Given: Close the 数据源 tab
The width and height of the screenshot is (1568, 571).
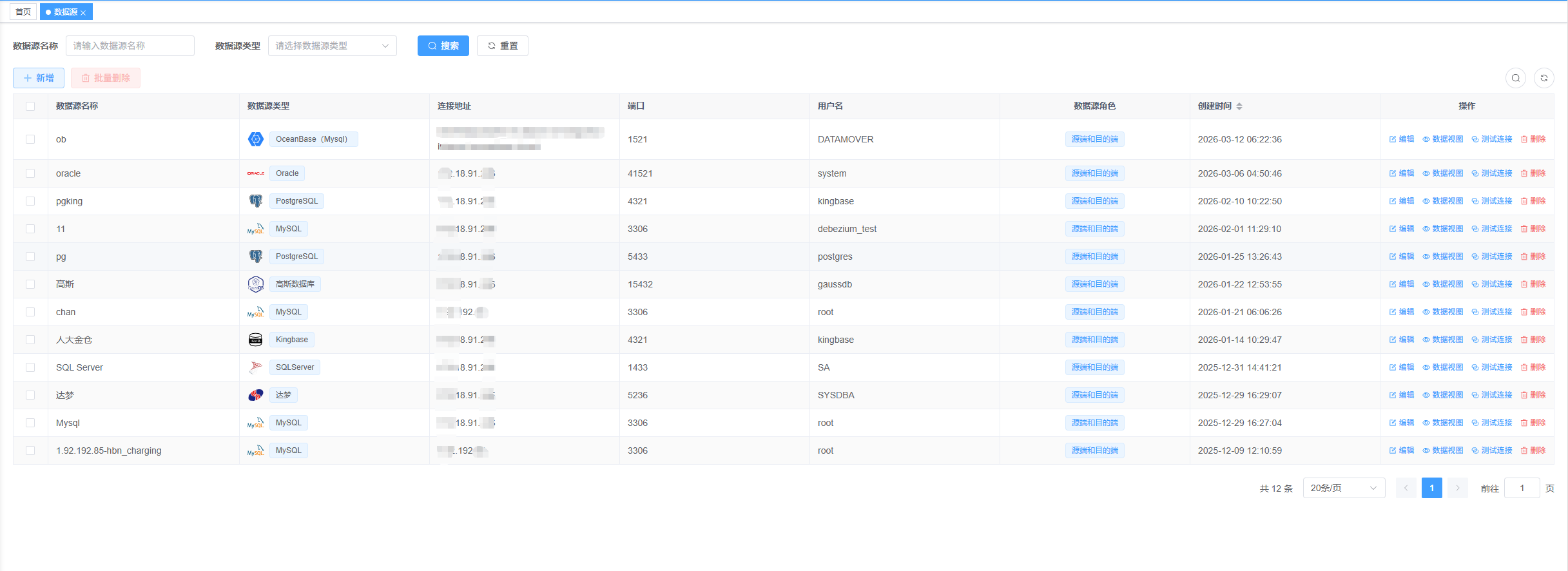Looking at the screenshot, I should point(83,13).
